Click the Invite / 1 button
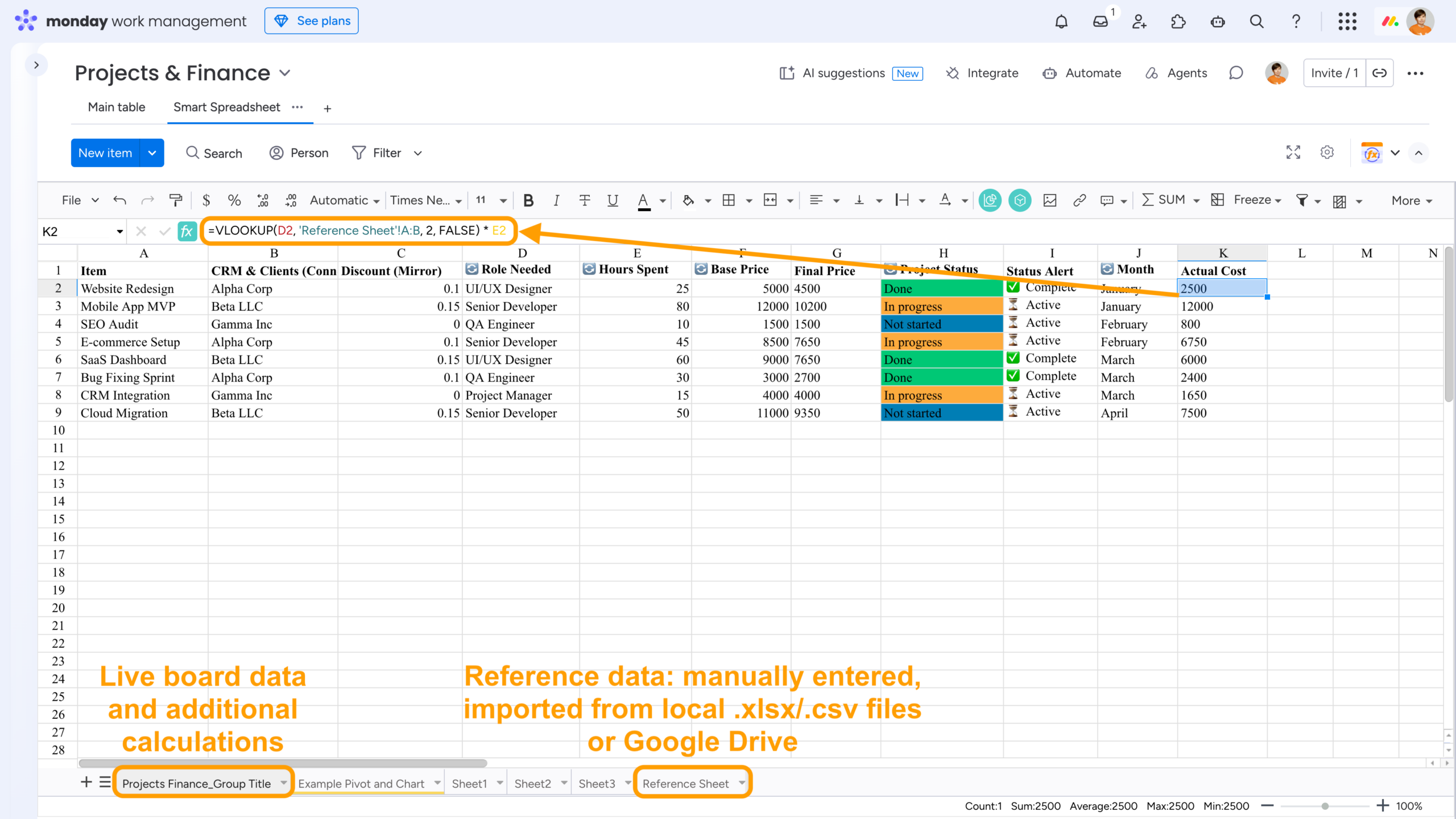The width and height of the screenshot is (1456, 819). pos(1334,73)
